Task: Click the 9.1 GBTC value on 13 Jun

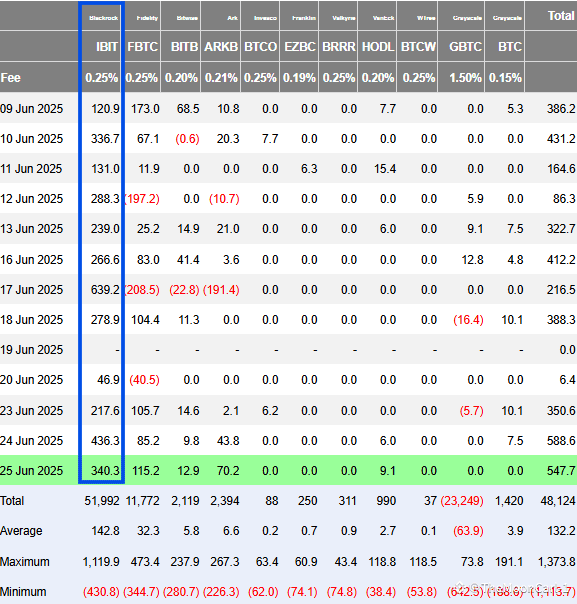Action: [x=475, y=229]
